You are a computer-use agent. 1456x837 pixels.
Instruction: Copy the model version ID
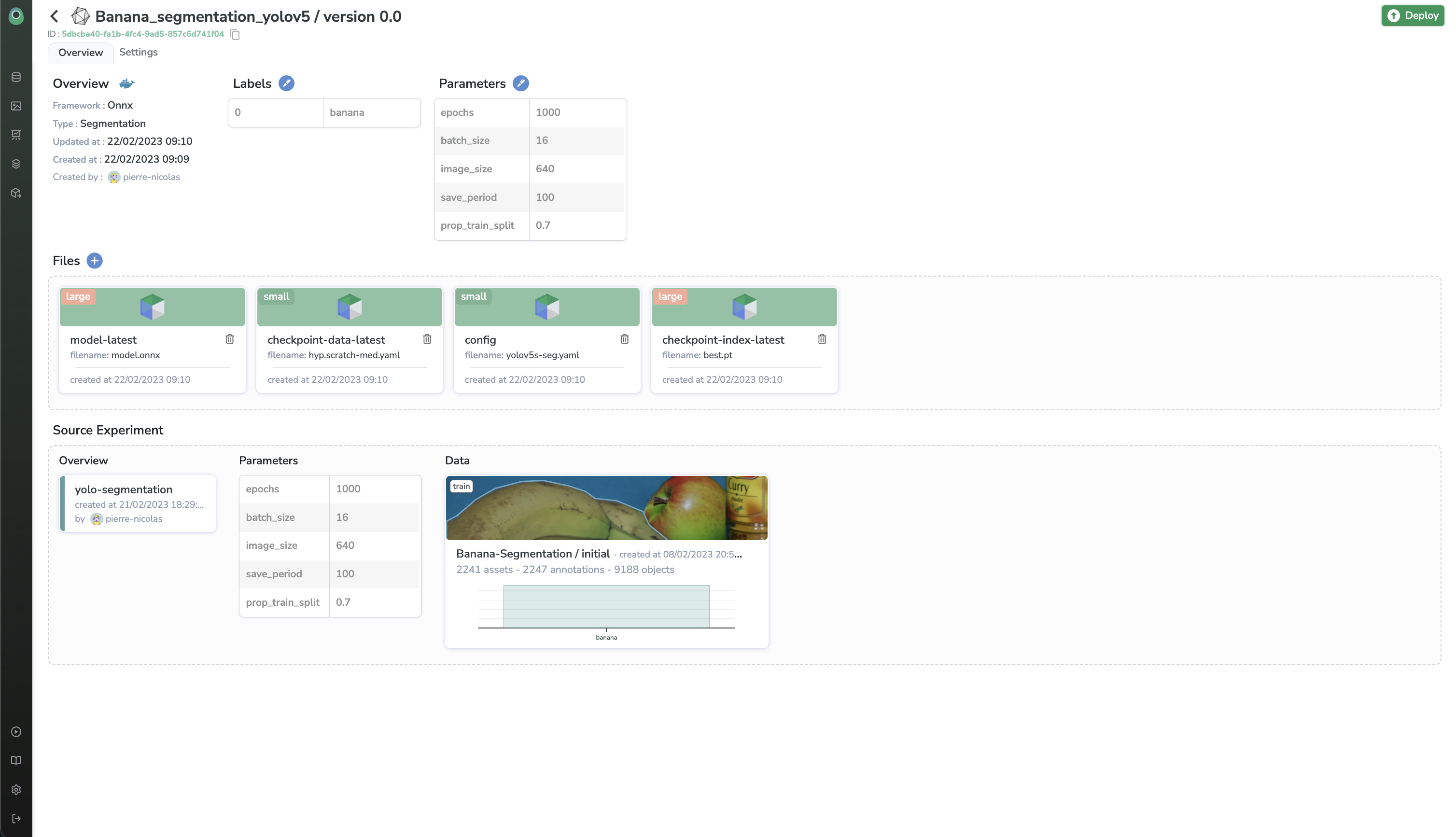(x=235, y=34)
